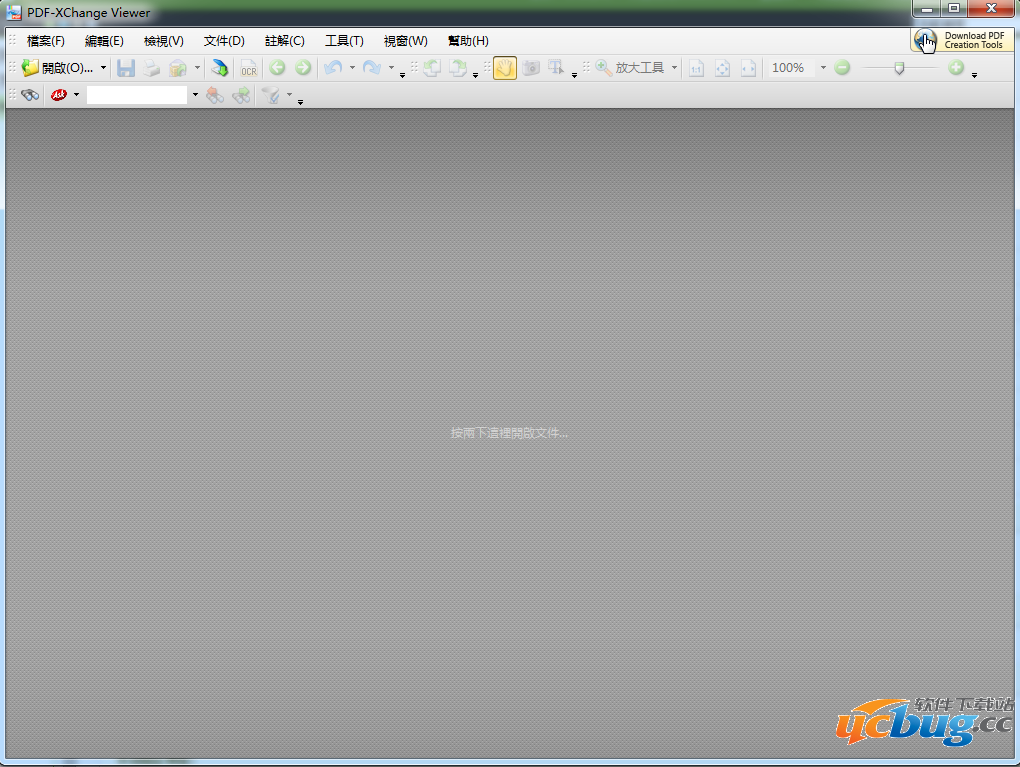1020x767 pixels.
Task: Click the Download PDF Creation Tools button
Action: [x=962, y=40]
